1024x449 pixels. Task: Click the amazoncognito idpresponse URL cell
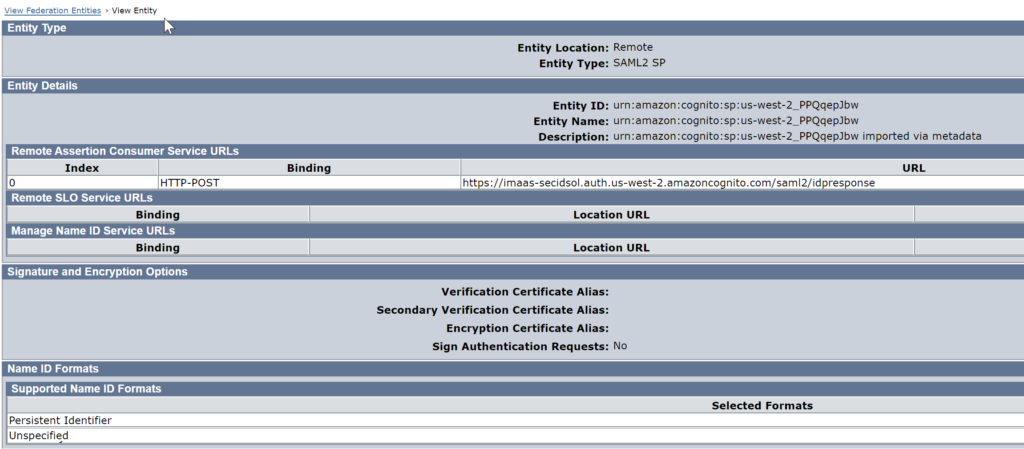tap(742, 183)
